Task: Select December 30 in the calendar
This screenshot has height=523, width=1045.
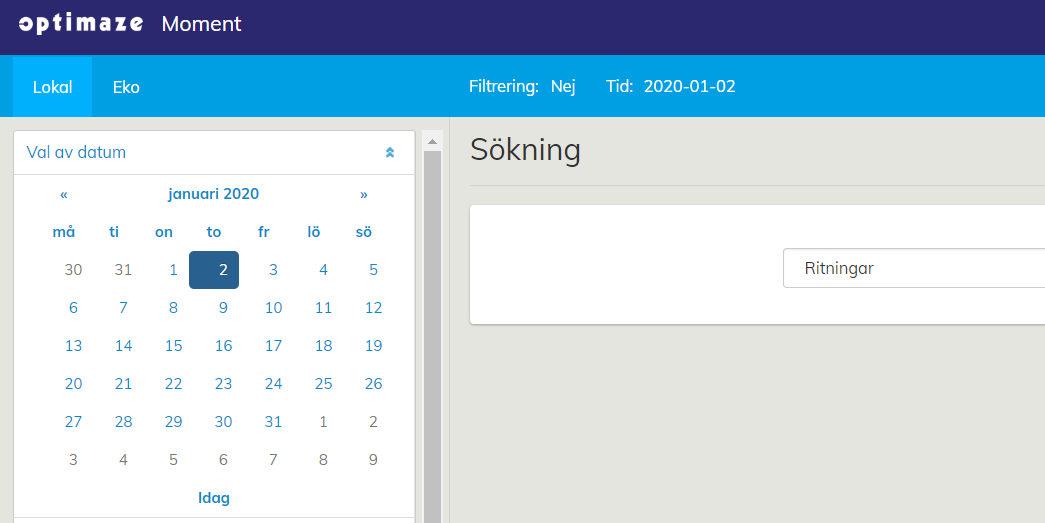Action: (73, 269)
